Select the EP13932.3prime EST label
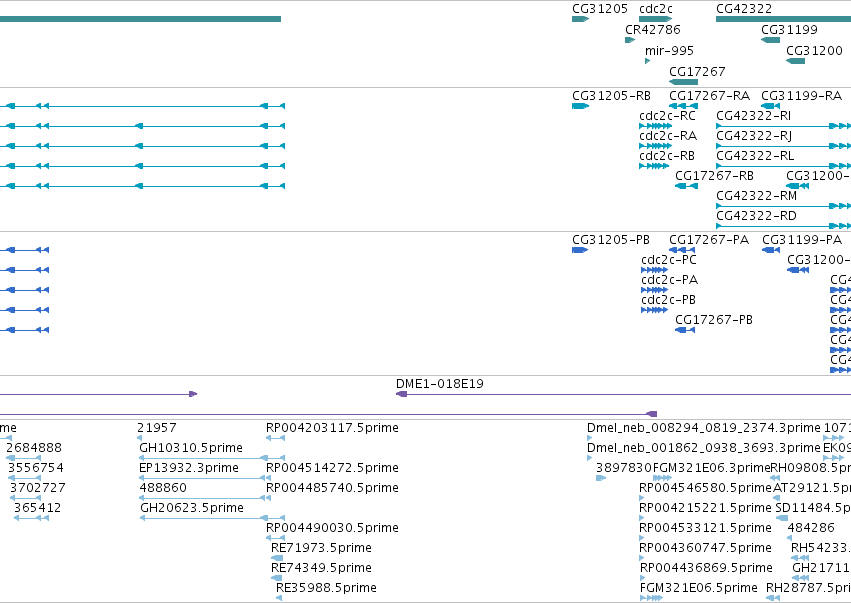Screen dimensions: 851x603 189,467
